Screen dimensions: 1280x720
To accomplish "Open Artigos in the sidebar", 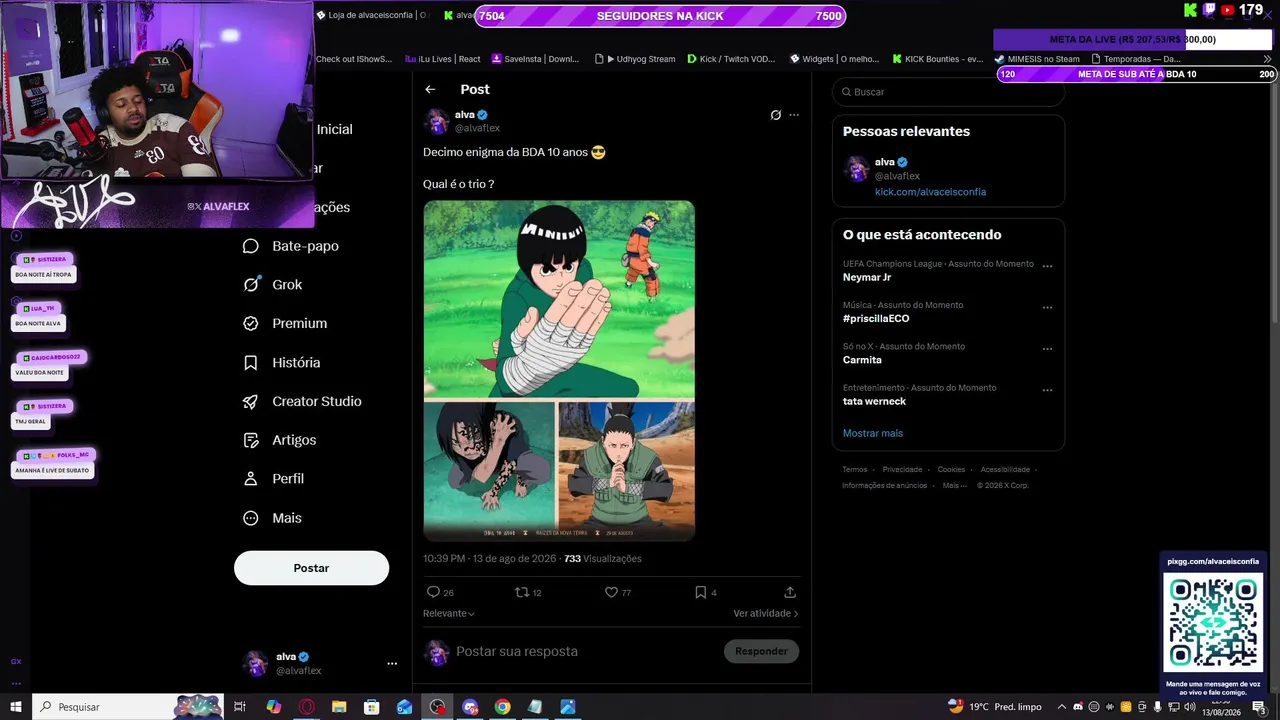I will (280, 440).
